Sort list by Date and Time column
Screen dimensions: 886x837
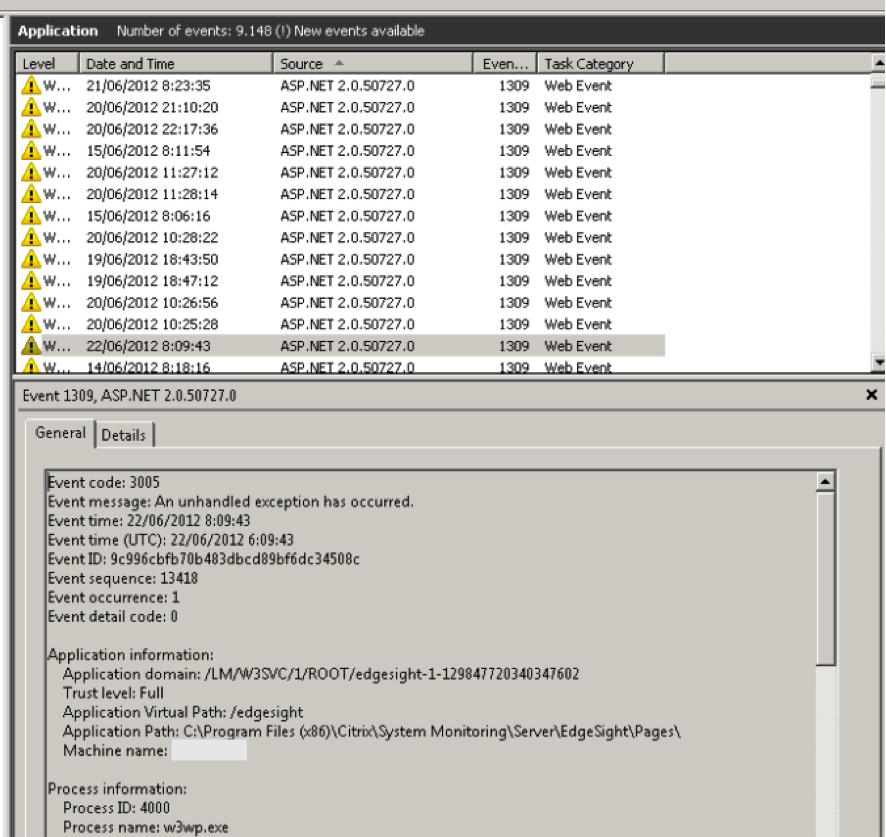tap(176, 64)
